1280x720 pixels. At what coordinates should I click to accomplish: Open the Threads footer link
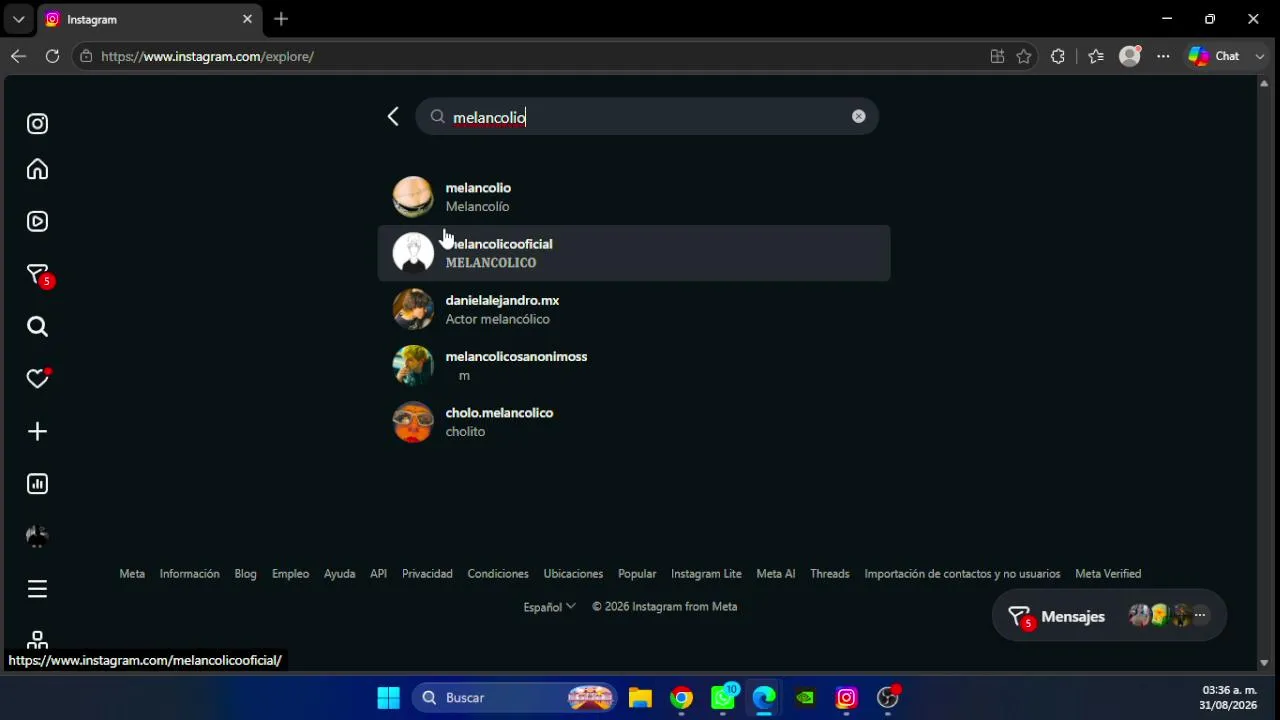tap(830, 574)
